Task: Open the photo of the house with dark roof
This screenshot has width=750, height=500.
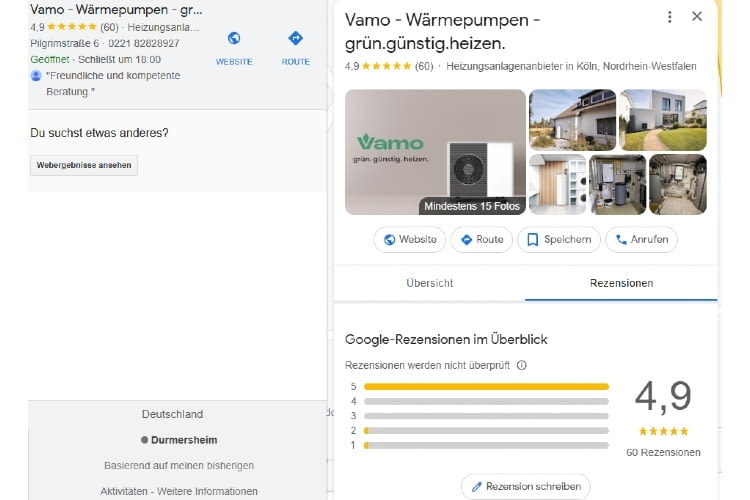Action: (573, 120)
